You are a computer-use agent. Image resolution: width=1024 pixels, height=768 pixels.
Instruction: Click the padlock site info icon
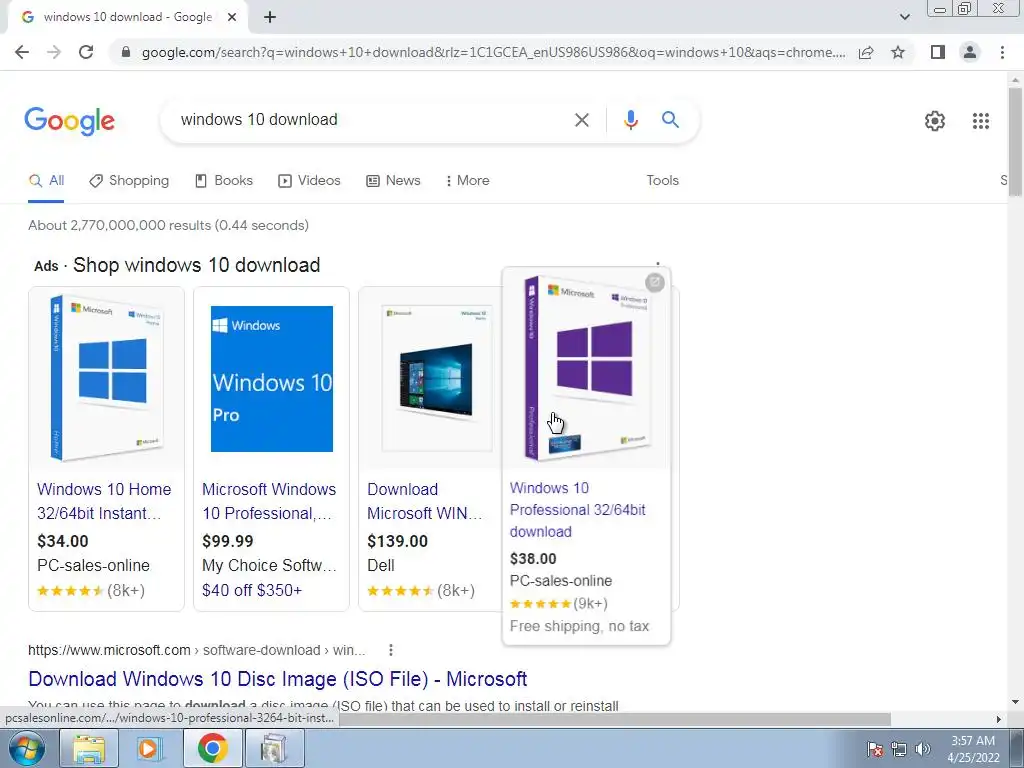point(126,52)
